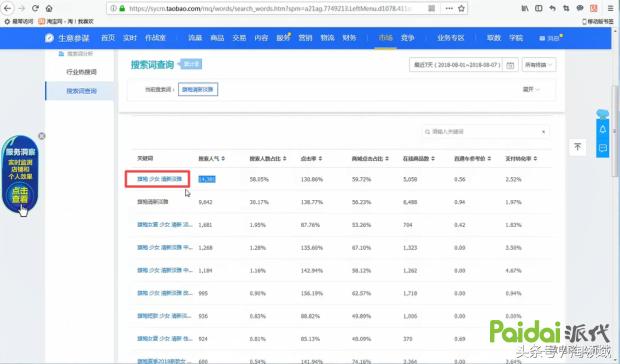
Task: Click the browser forward arrow
Action: pyautogui.click(x=21, y=8)
